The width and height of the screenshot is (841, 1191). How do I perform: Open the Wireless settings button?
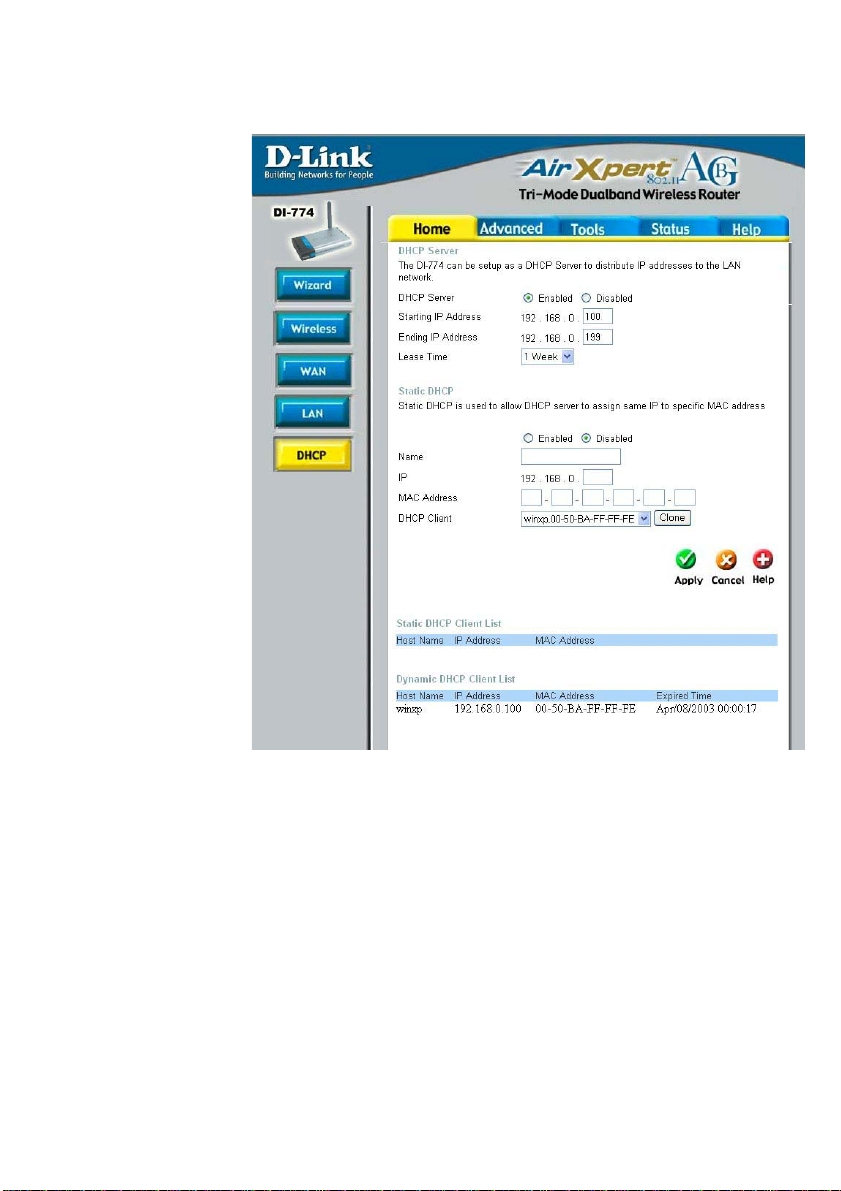pos(313,329)
